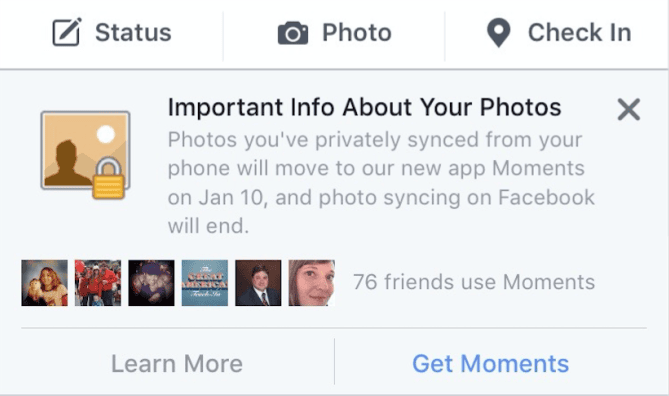Open the group in red shirts thumbnail
This screenshot has width=669, height=396.
[x=98, y=283]
